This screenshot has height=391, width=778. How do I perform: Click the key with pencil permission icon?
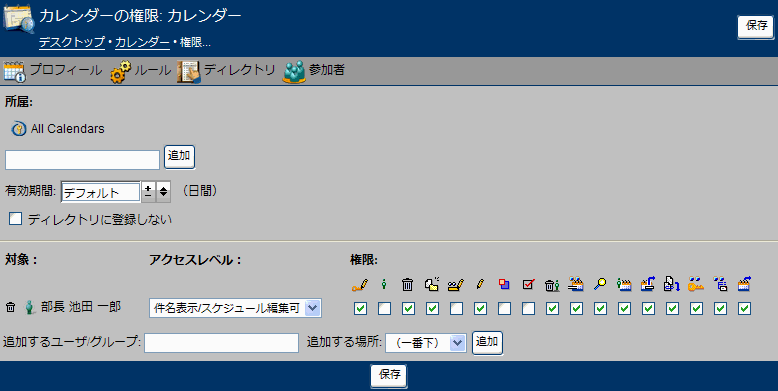pyautogui.click(x=360, y=285)
